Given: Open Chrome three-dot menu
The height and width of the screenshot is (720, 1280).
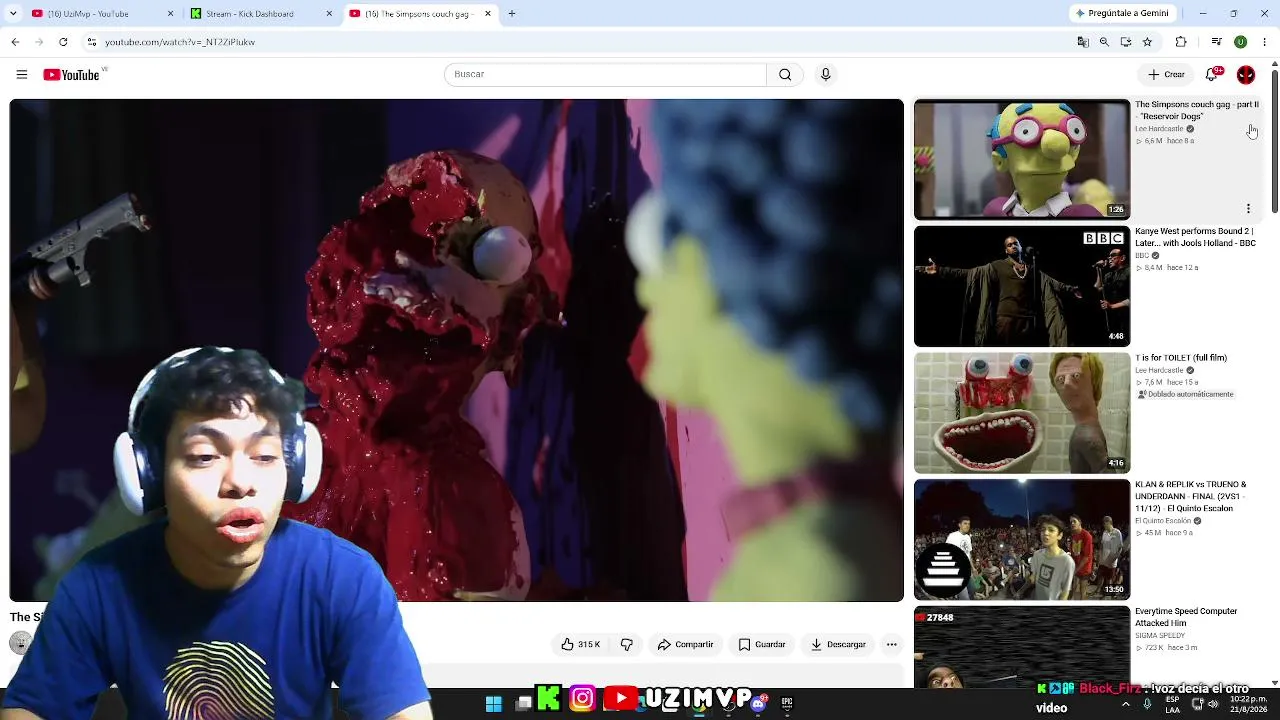Looking at the screenshot, I should click(x=1265, y=42).
